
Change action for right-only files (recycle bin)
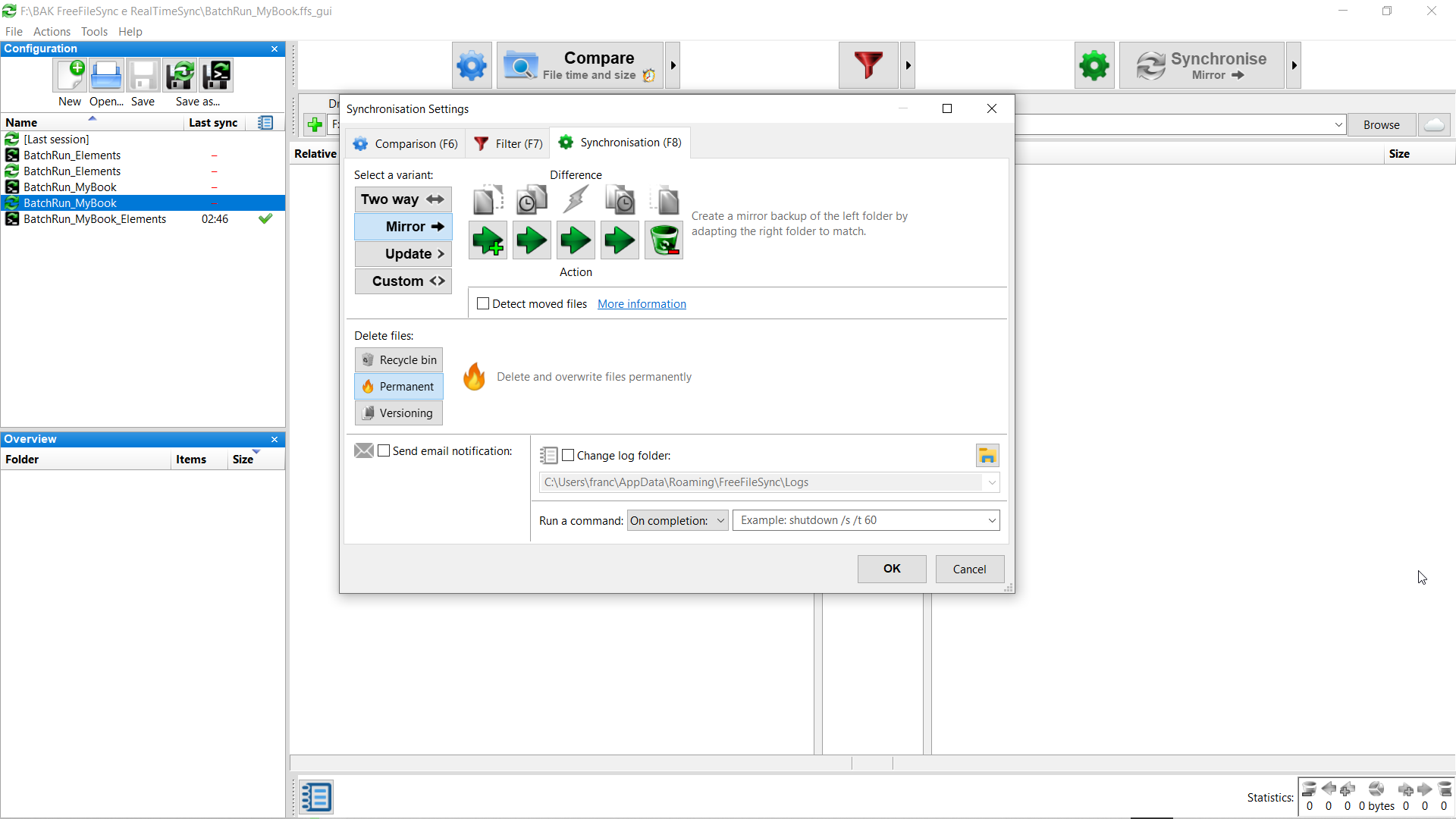coord(664,240)
